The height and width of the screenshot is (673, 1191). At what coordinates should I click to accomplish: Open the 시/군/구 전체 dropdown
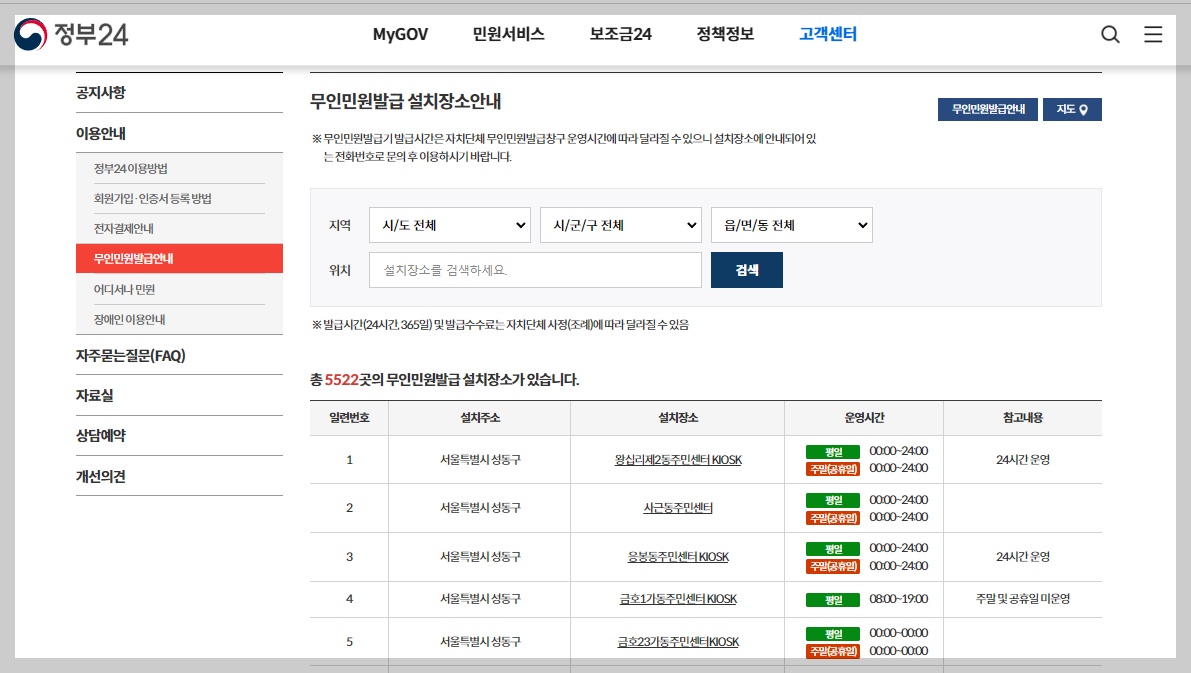click(620, 225)
